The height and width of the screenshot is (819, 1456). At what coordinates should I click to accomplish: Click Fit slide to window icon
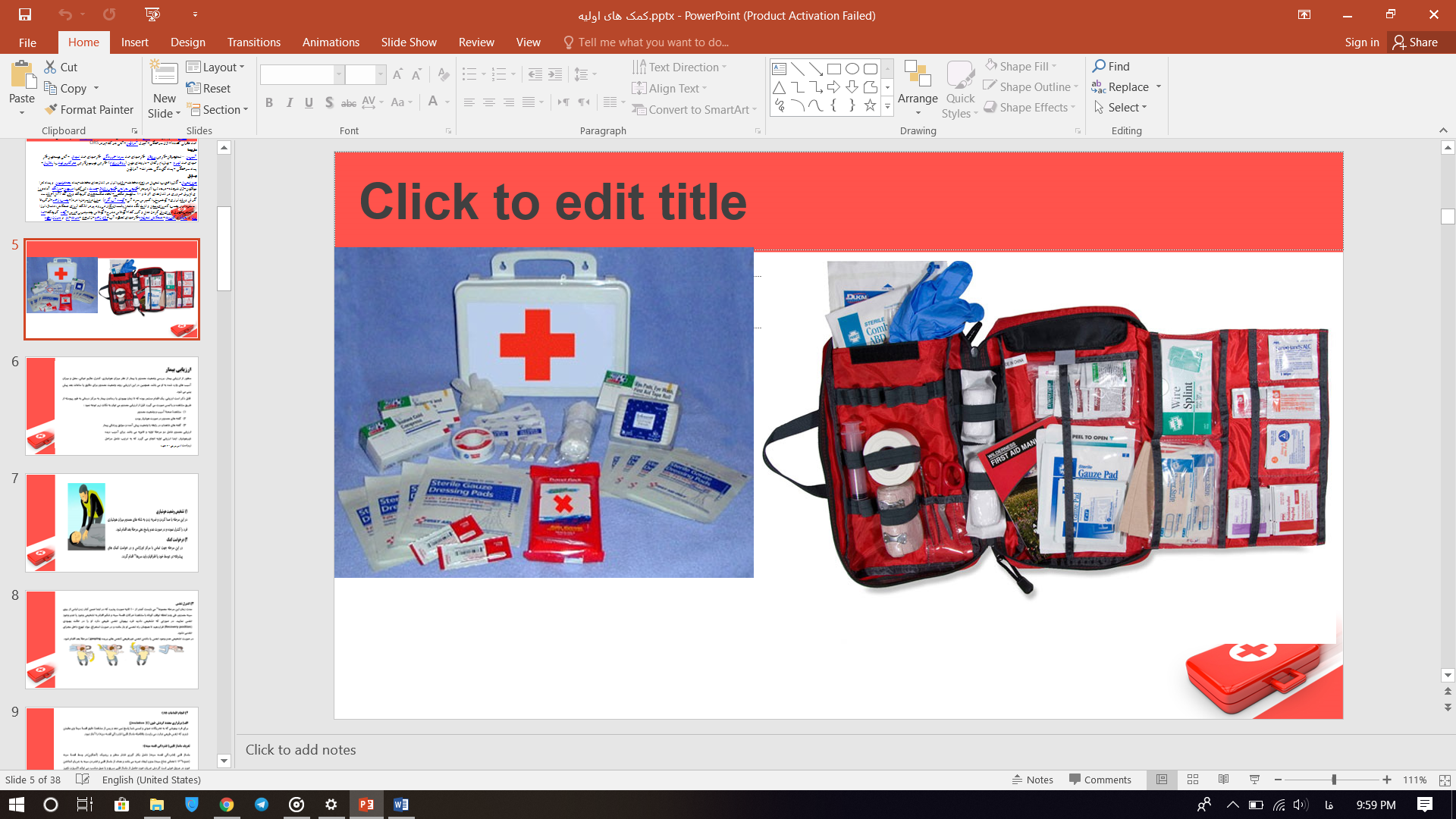click(x=1444, y=780)
